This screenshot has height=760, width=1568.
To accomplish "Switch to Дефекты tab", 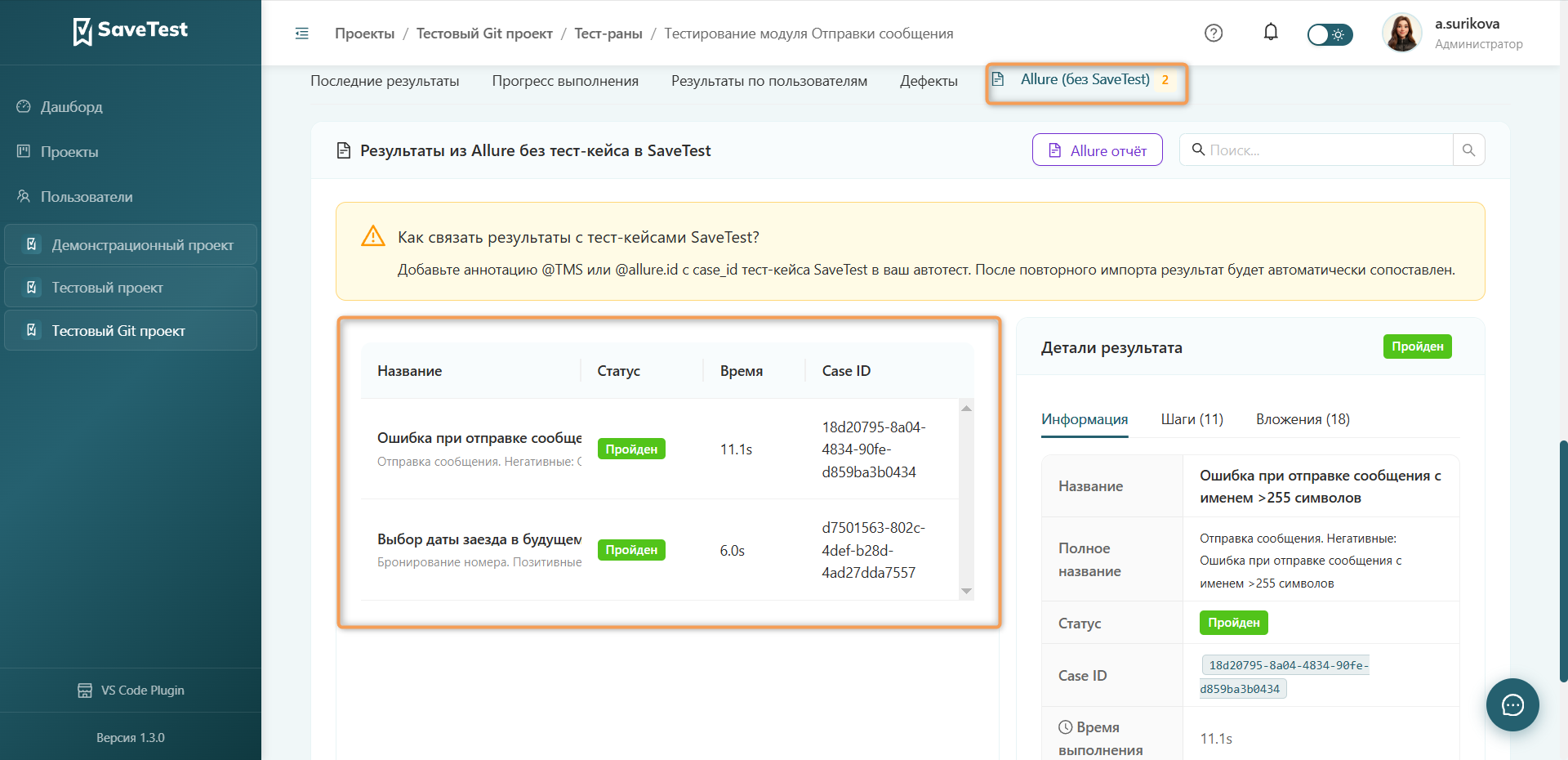I will 929,81.
